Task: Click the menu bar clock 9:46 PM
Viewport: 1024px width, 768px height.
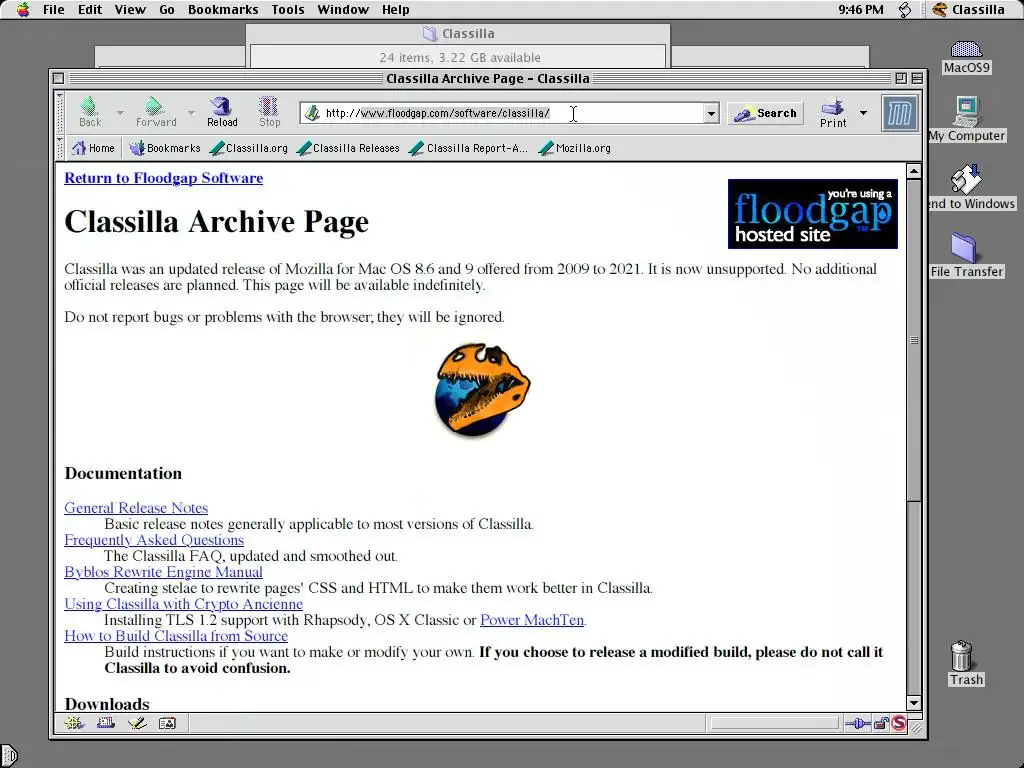Action: (x=860, y=9)
